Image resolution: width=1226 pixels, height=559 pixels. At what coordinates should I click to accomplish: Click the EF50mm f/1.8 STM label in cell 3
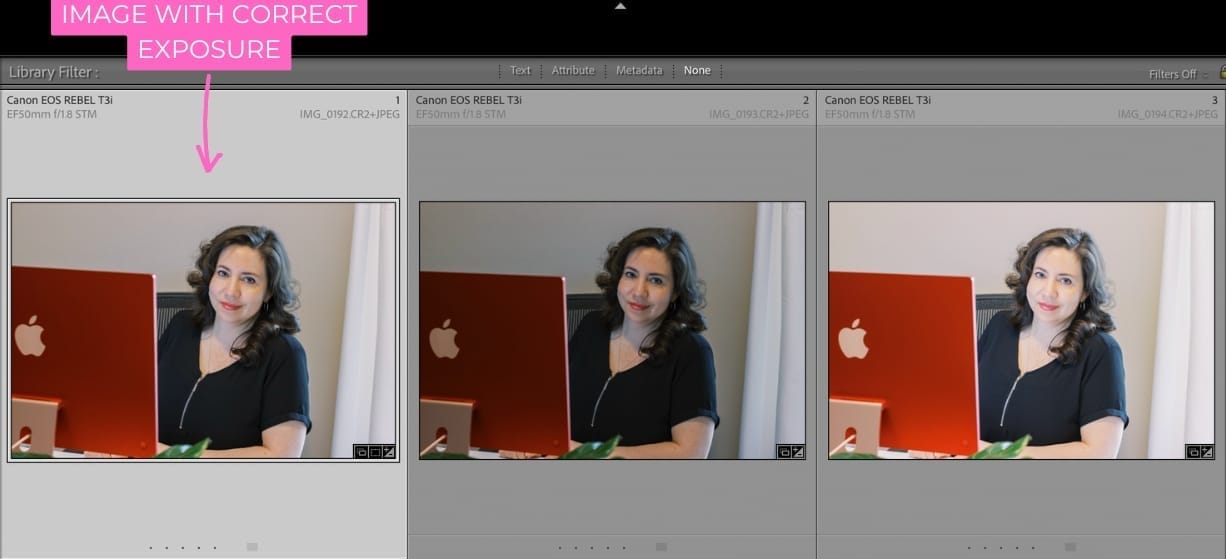pyautogui.click(x=869, y=114)
